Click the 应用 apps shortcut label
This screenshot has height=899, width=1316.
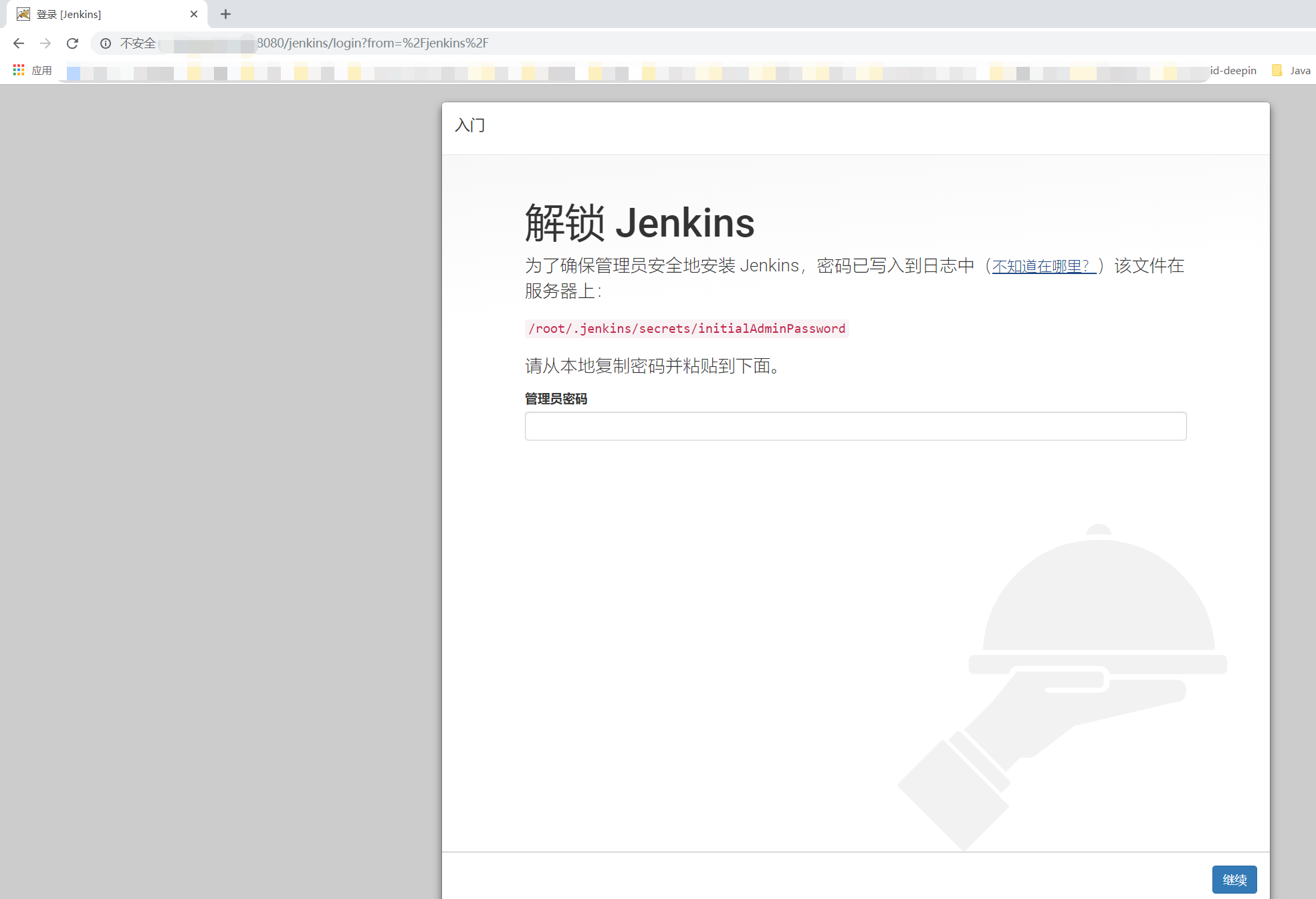[x=41, y=70]
